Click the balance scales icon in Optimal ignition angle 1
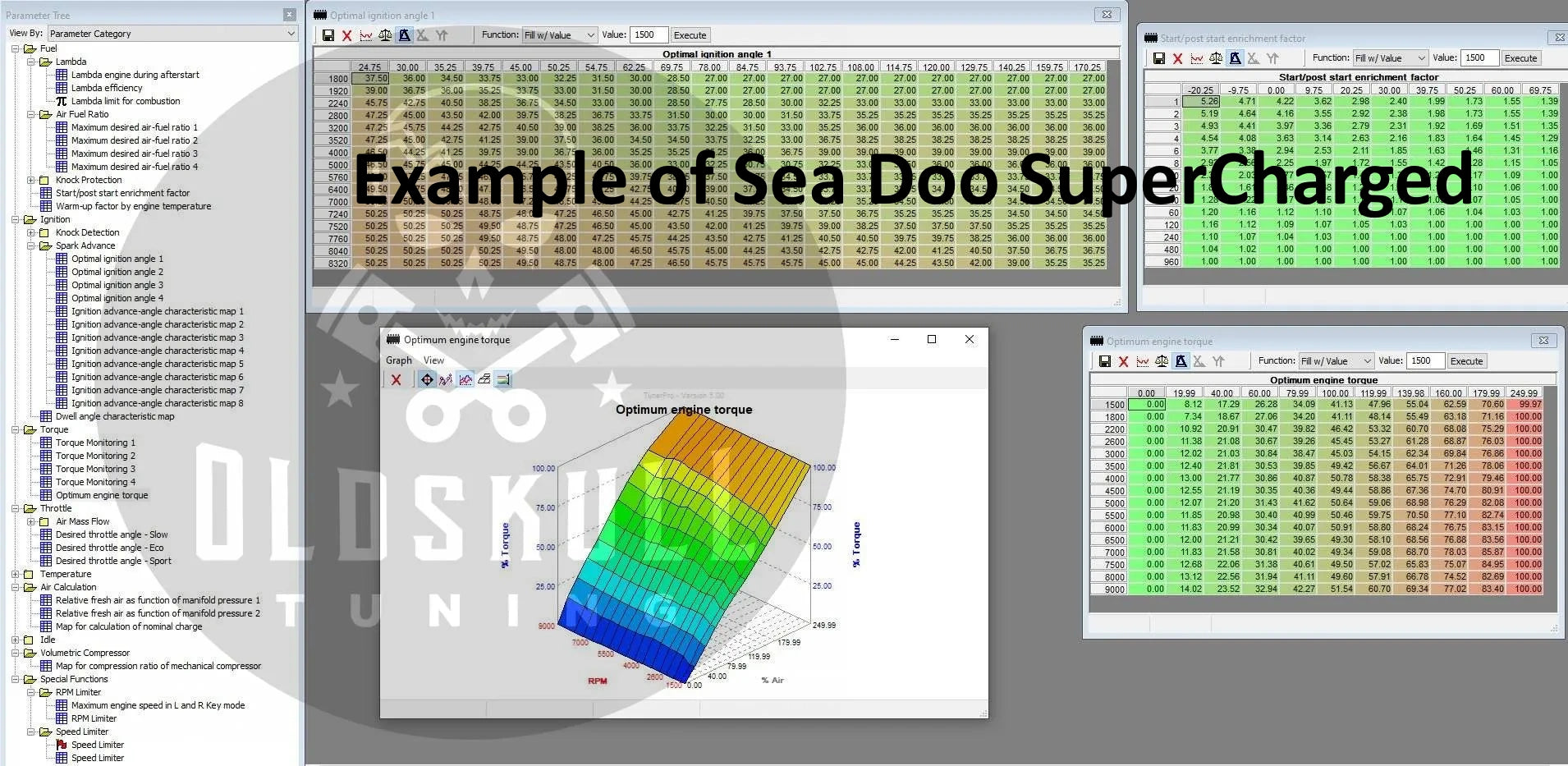Image resolution: width=1568 pixels, height=766 pixels. 385,35
